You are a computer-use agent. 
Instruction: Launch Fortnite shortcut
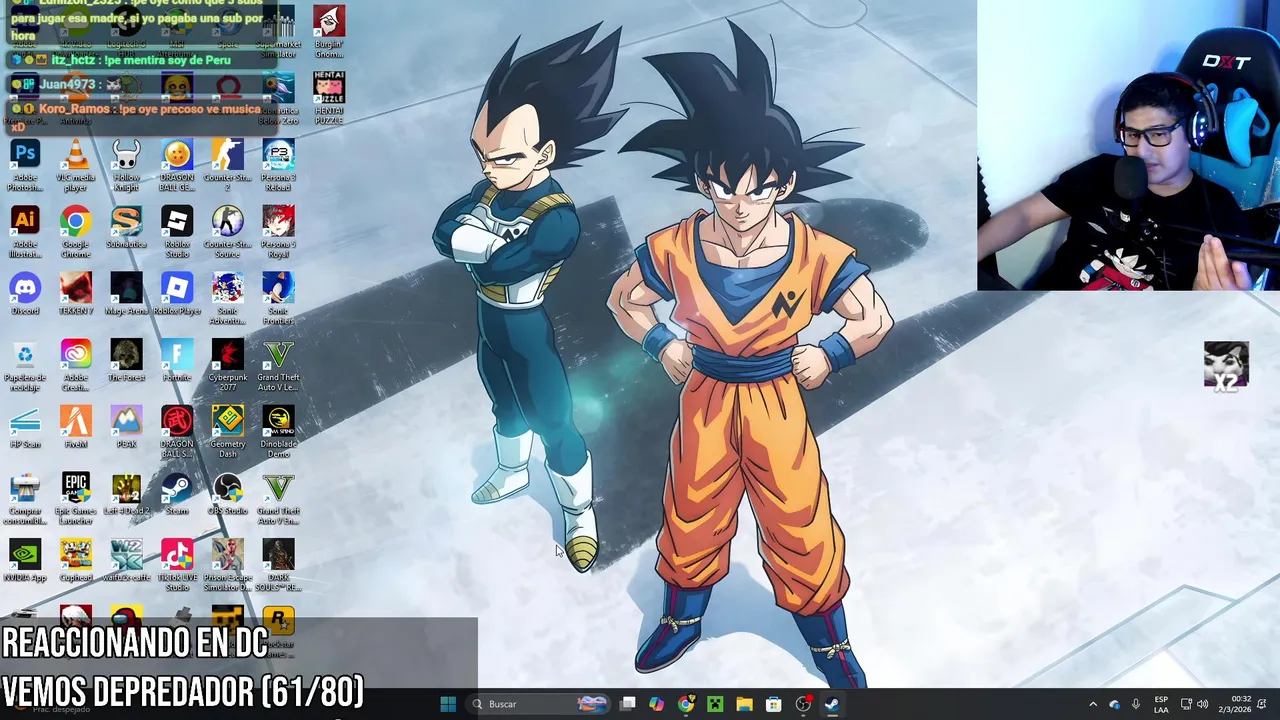177,361
